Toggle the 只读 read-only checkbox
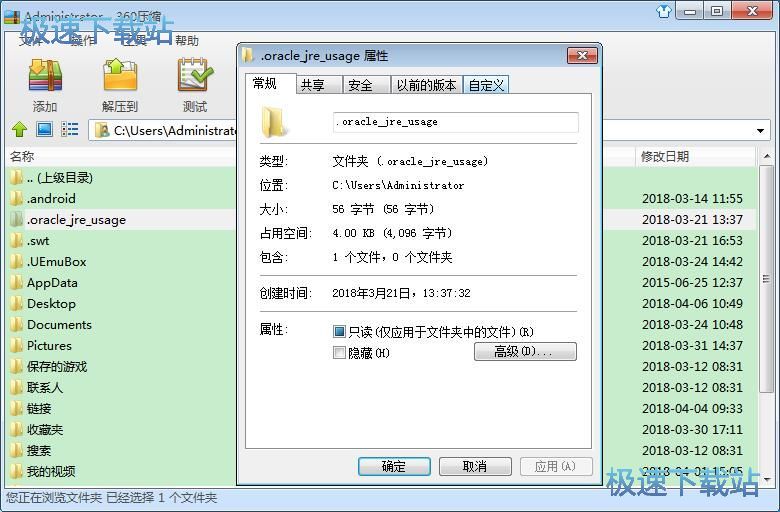 pyautogui.click(x=339, y=331)
